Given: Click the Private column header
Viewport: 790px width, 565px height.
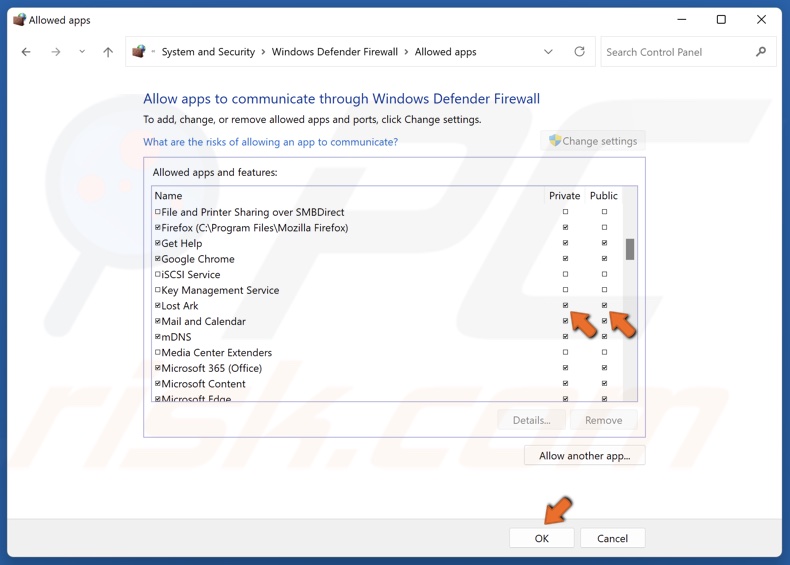Looking at the screenshot, I should [564, 196].
